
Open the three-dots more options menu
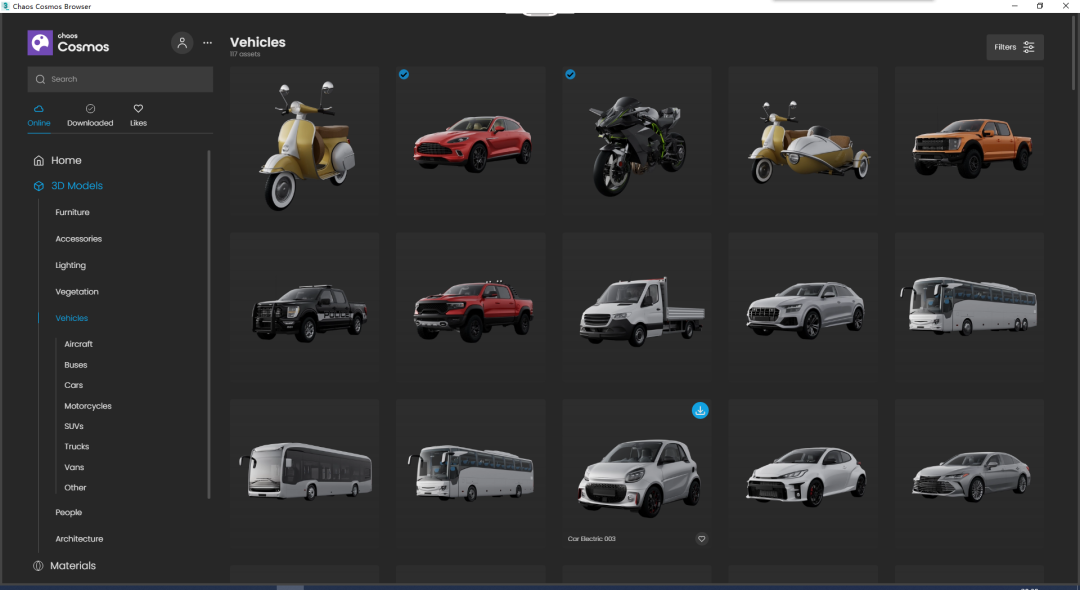click(x=207, y=43)
